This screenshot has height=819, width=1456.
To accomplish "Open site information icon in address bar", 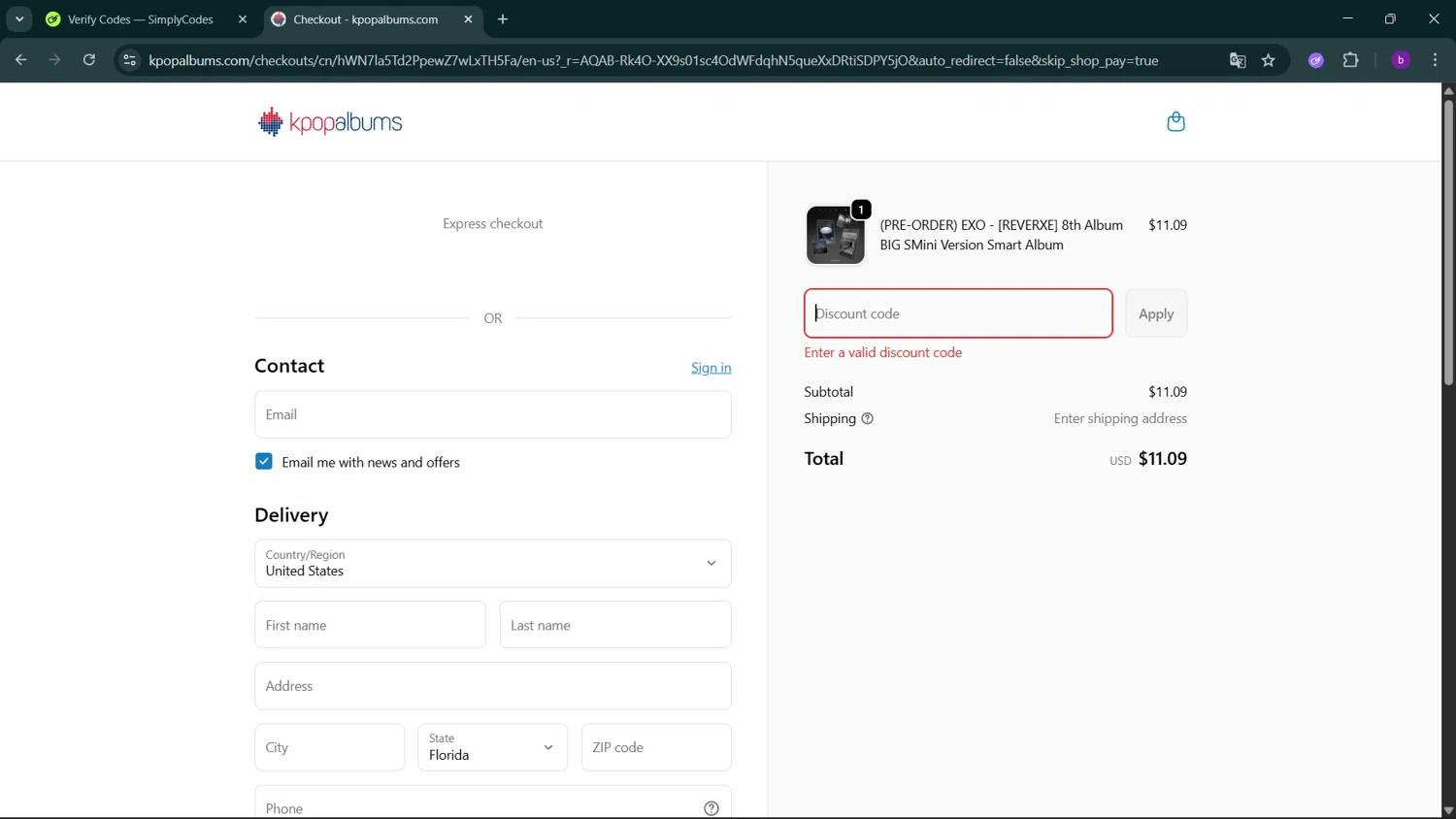I will (x=129, y=60).
